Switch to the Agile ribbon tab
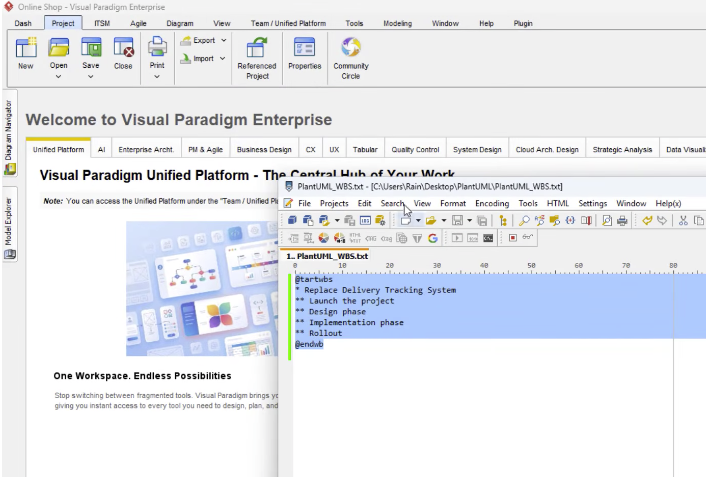The image size is (706, 477). [138, 23]
